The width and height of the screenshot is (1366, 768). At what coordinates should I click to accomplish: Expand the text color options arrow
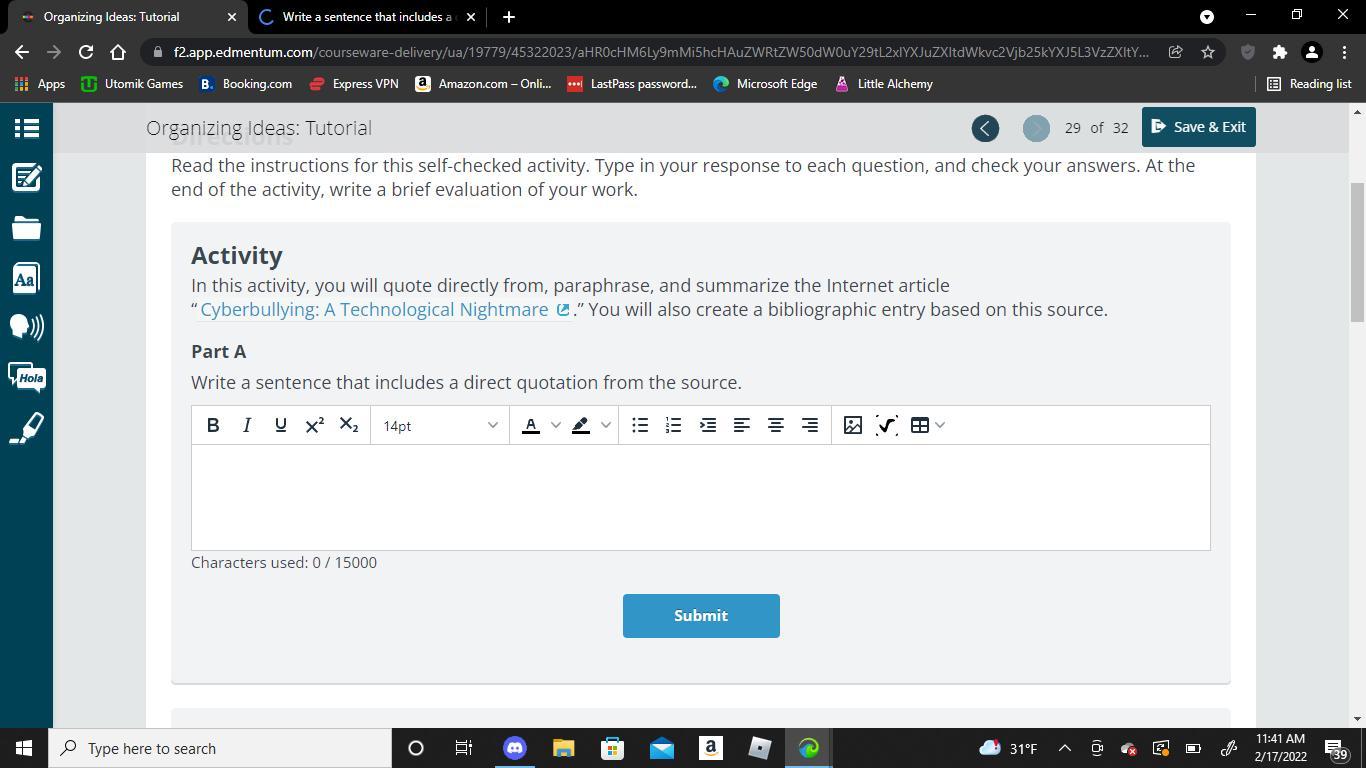(556, 425)
